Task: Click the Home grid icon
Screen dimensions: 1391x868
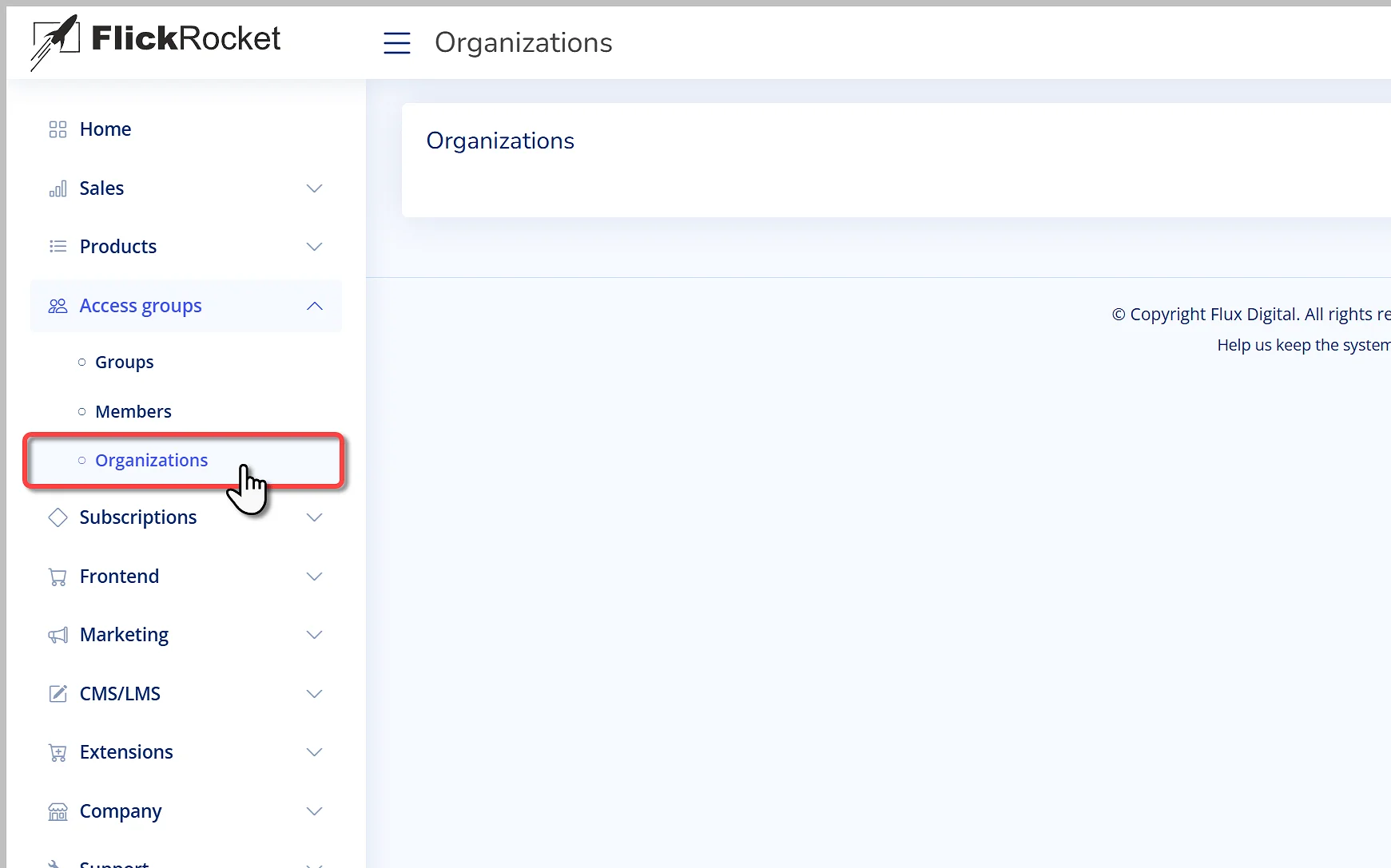Action: [x=58, y=129]
